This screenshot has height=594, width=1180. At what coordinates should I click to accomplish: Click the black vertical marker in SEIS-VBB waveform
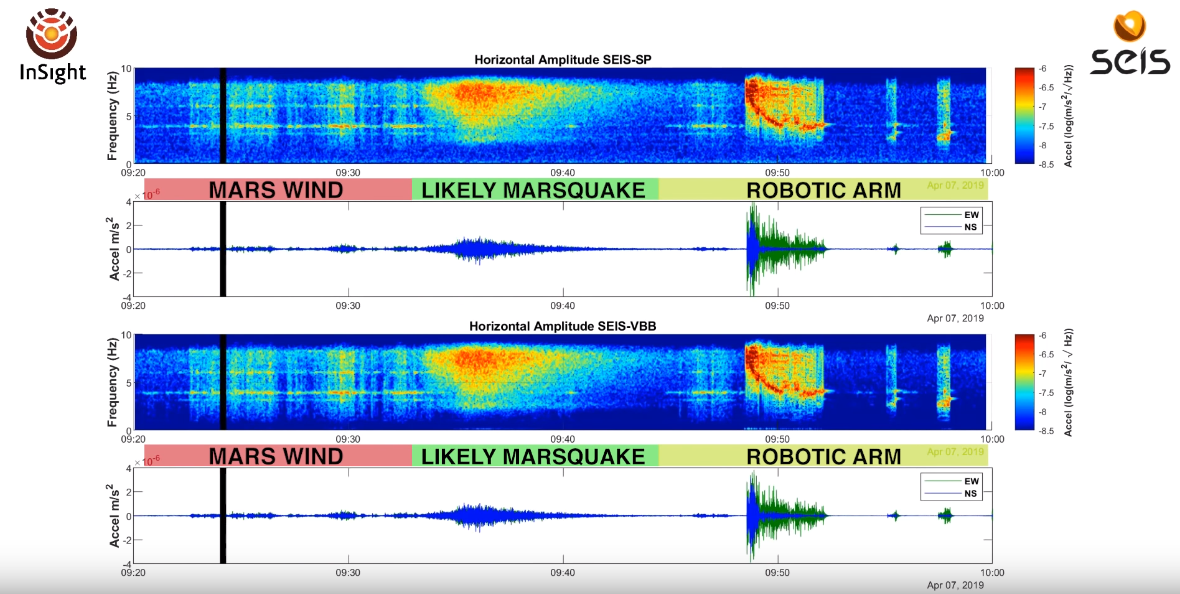pos(223,515)
